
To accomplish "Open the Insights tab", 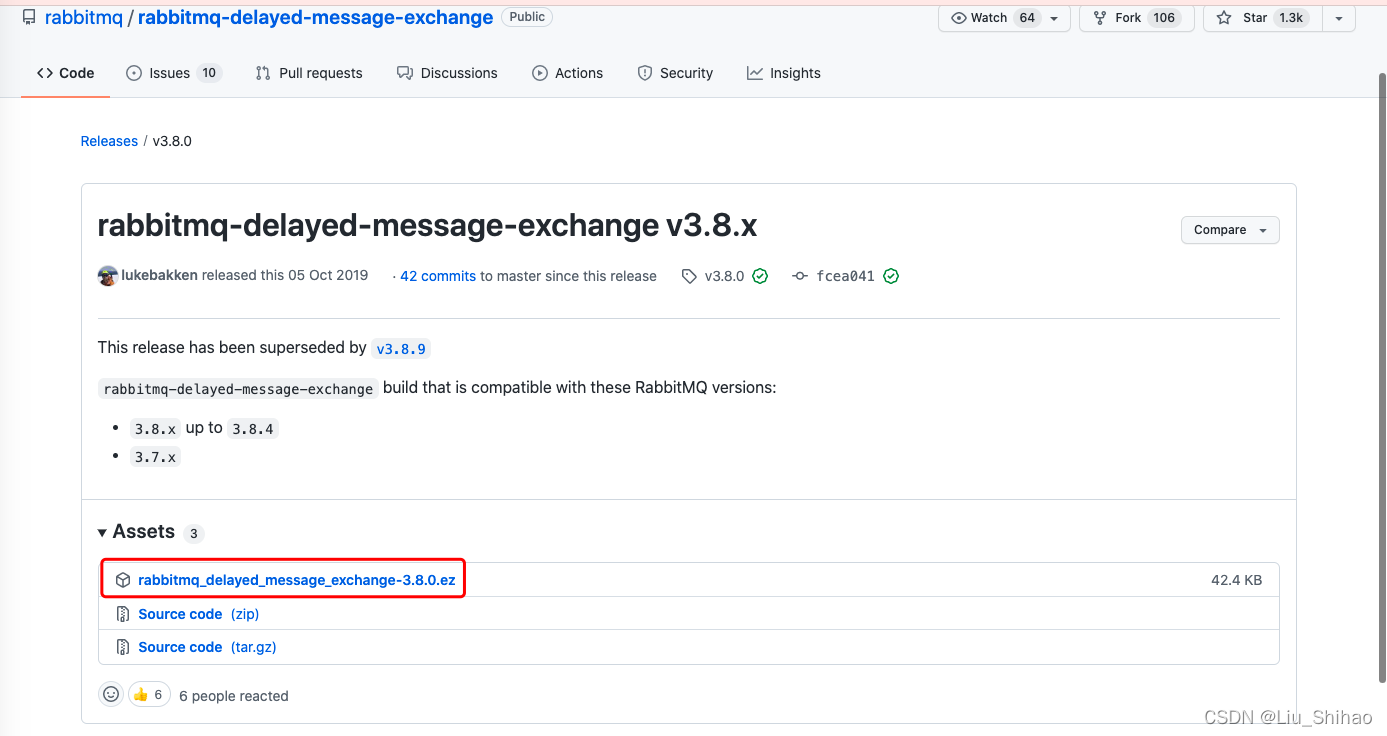I will point(784,73).
